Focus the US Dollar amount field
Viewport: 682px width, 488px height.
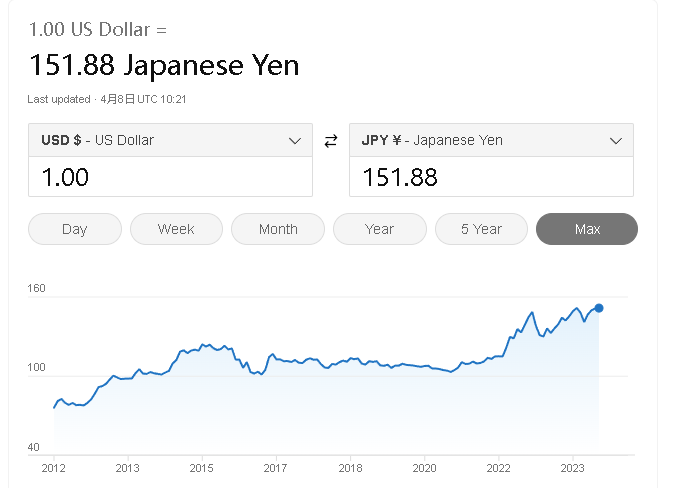[170, 177]
